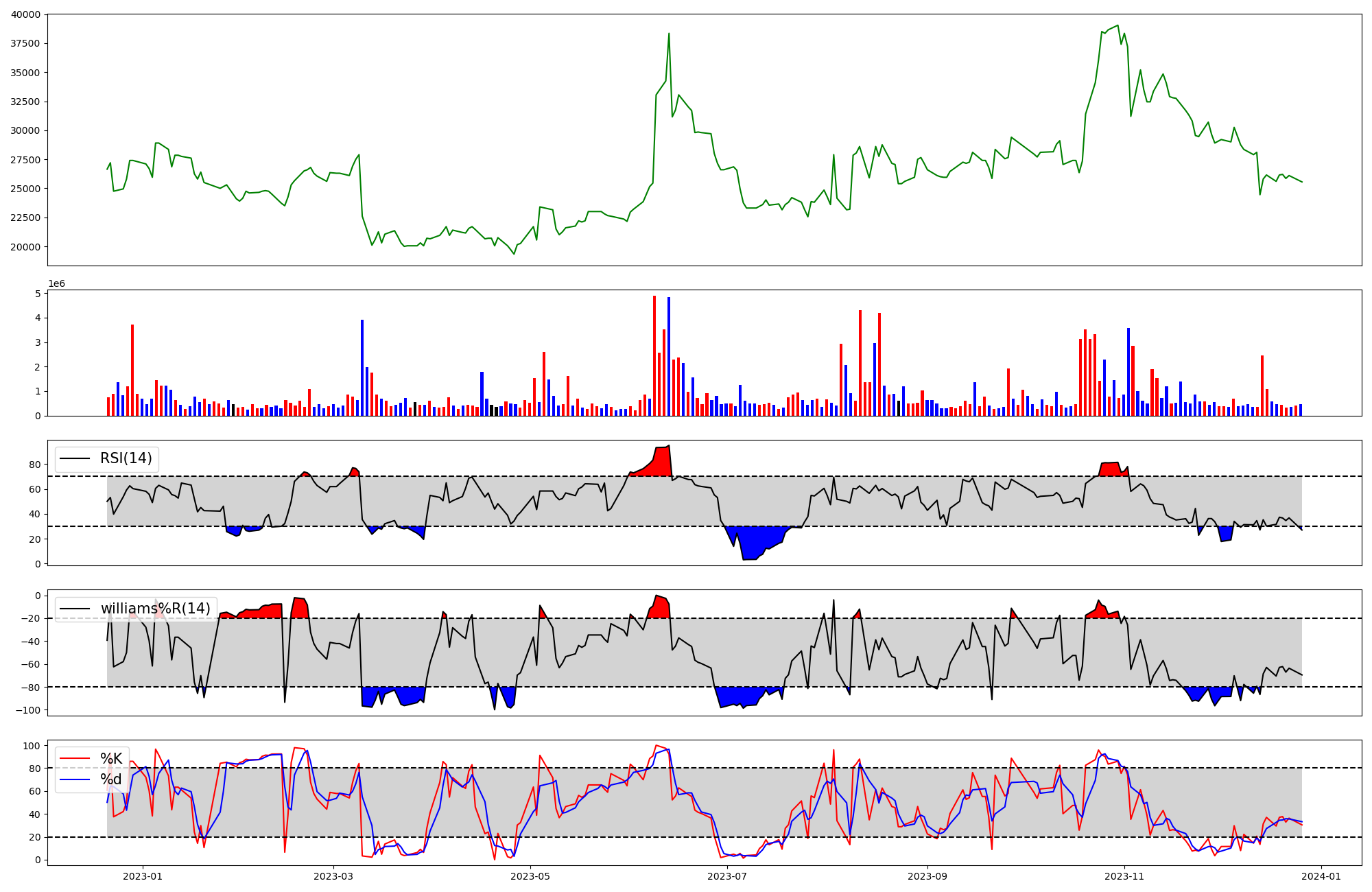The height and width of the screenshot is (892, 1372).
Task: Click the %K legend text
Action: pyautogui.click(x=111, y=758)
